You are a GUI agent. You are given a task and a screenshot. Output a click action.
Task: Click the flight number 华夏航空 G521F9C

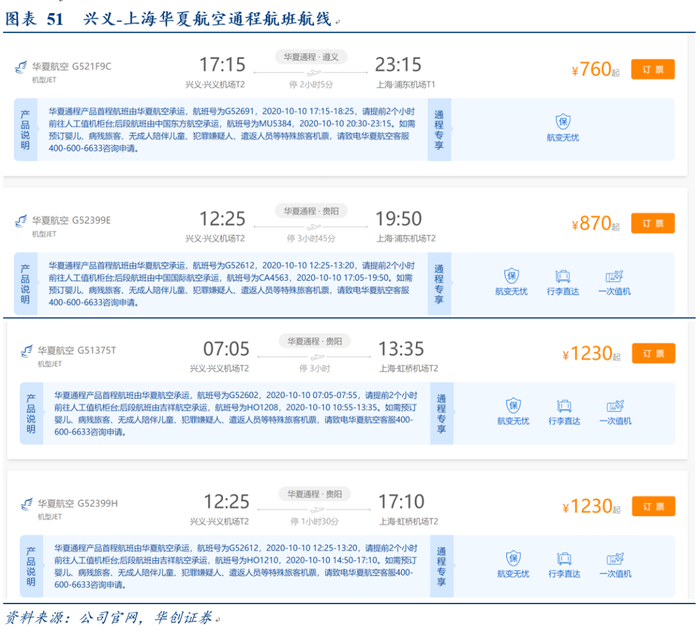click(x=71, y=67)
